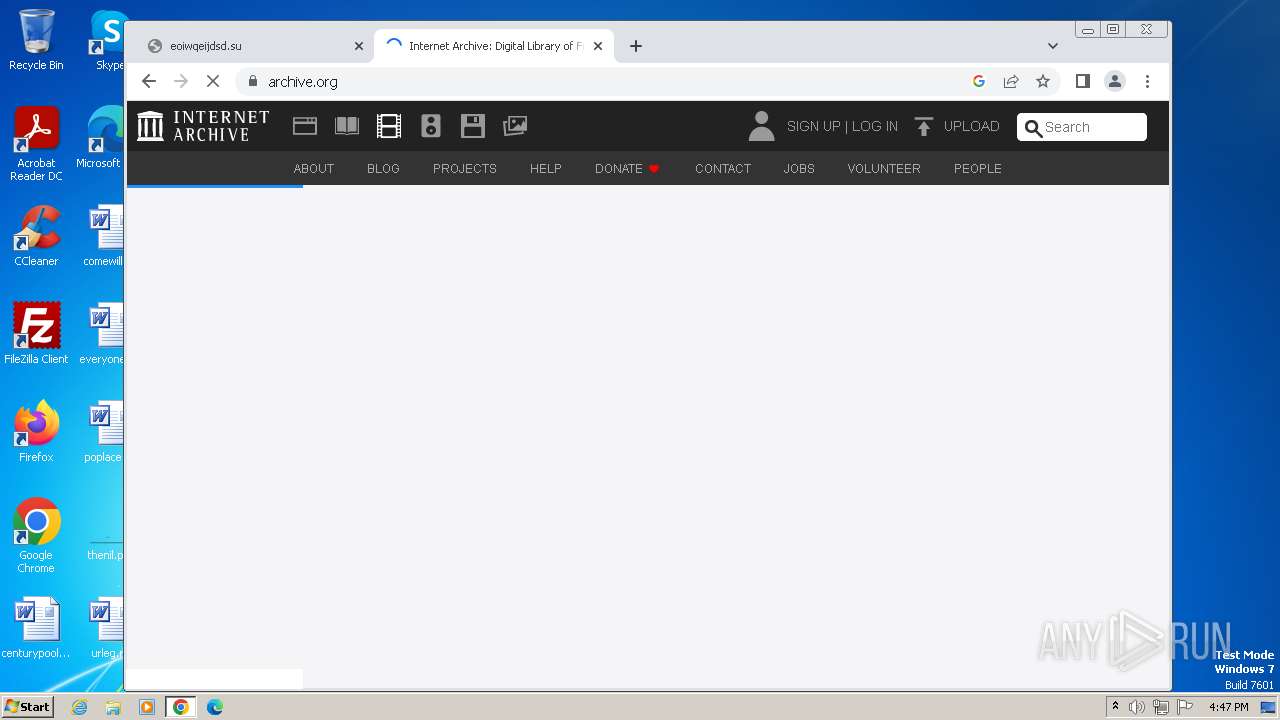The width and height of the screenshot is (1280, 720).
Task: Click the Action Center flag icon
Action: 1185,707
